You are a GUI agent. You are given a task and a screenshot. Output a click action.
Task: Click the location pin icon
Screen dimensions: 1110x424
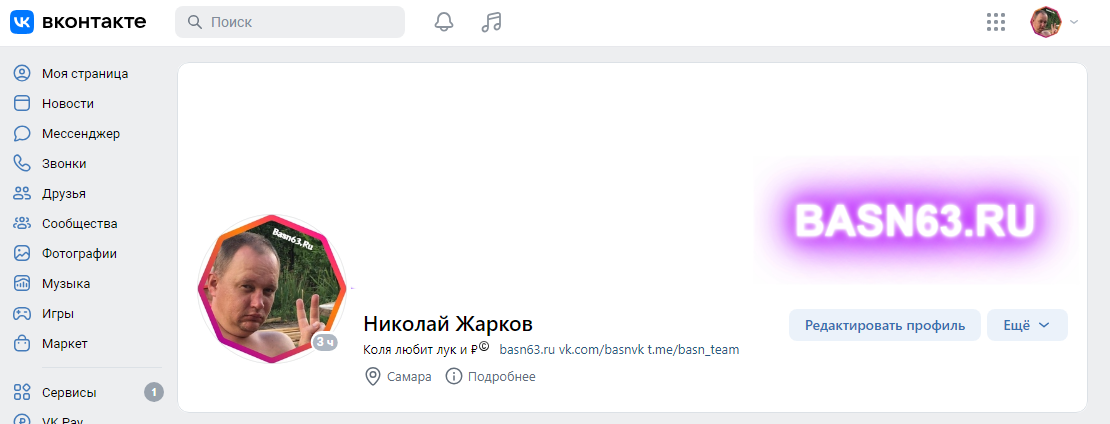click(372, 376)
